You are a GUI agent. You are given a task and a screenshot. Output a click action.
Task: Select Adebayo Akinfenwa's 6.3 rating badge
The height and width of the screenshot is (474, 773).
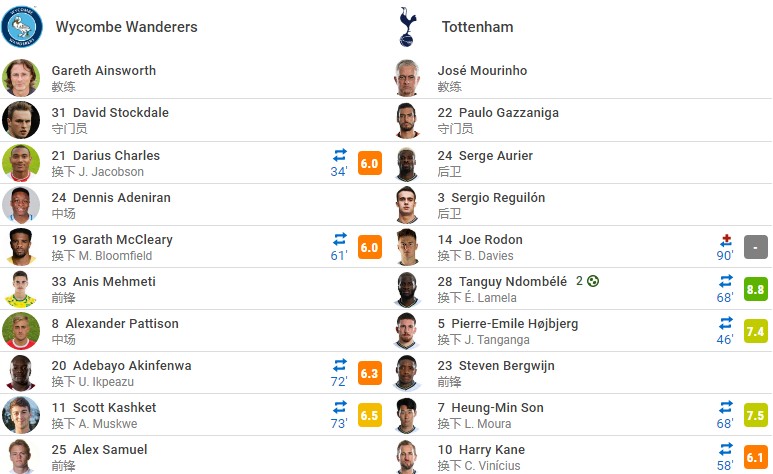click(x=370, y=373)
